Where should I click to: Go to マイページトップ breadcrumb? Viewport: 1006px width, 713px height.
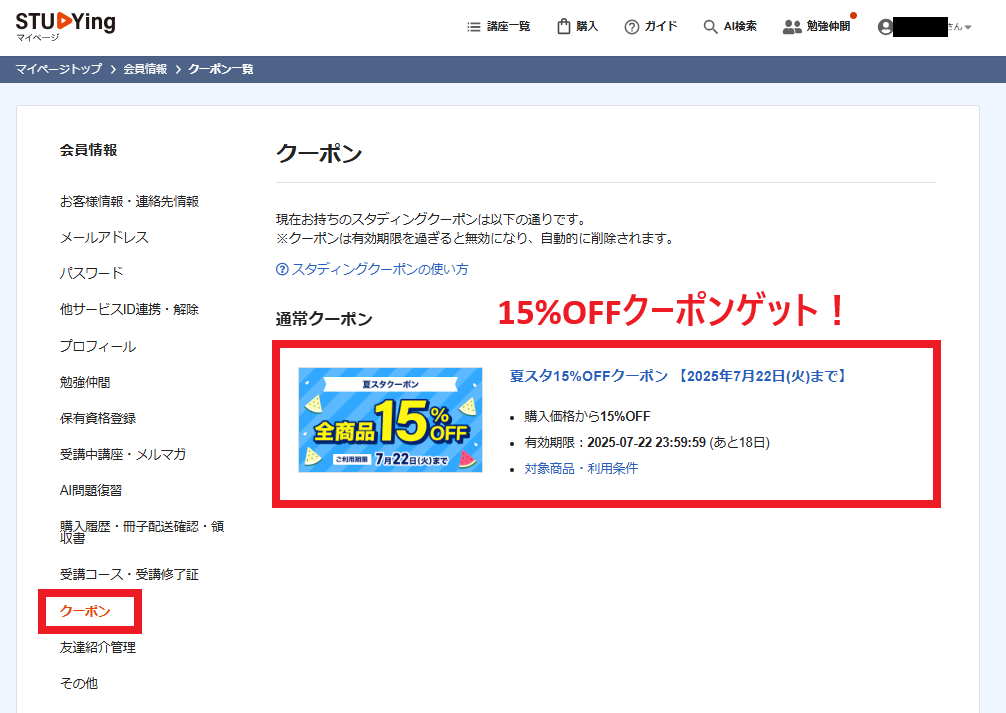click(x=58, y=69)
